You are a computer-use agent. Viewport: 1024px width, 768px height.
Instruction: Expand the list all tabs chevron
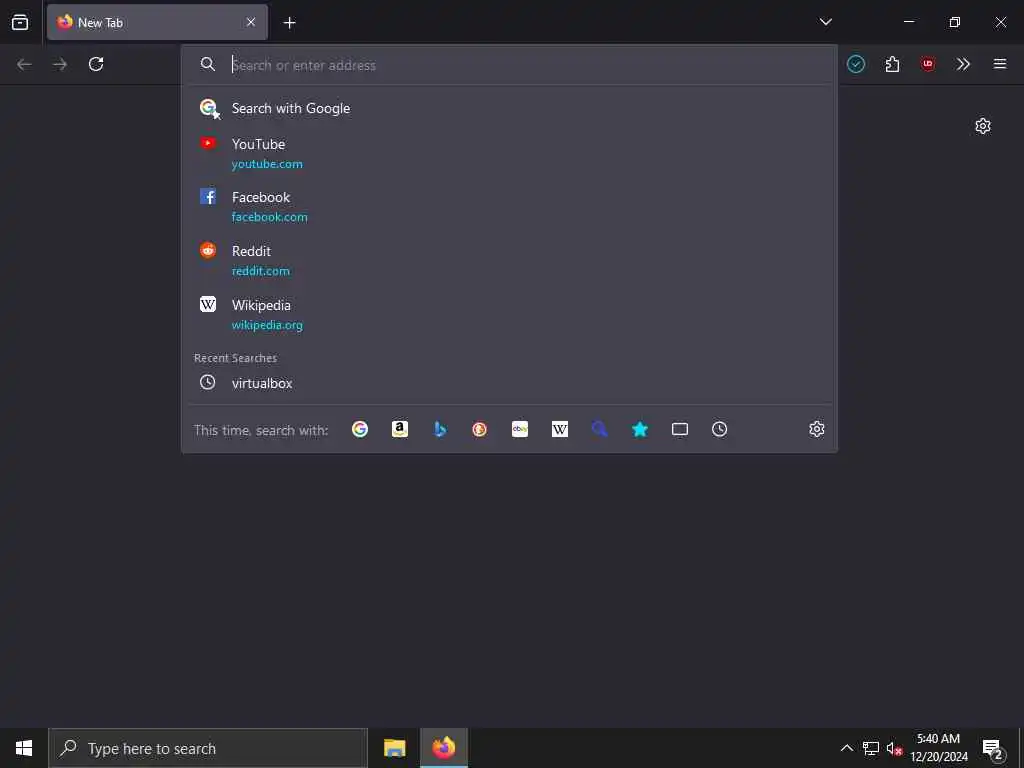825,22
